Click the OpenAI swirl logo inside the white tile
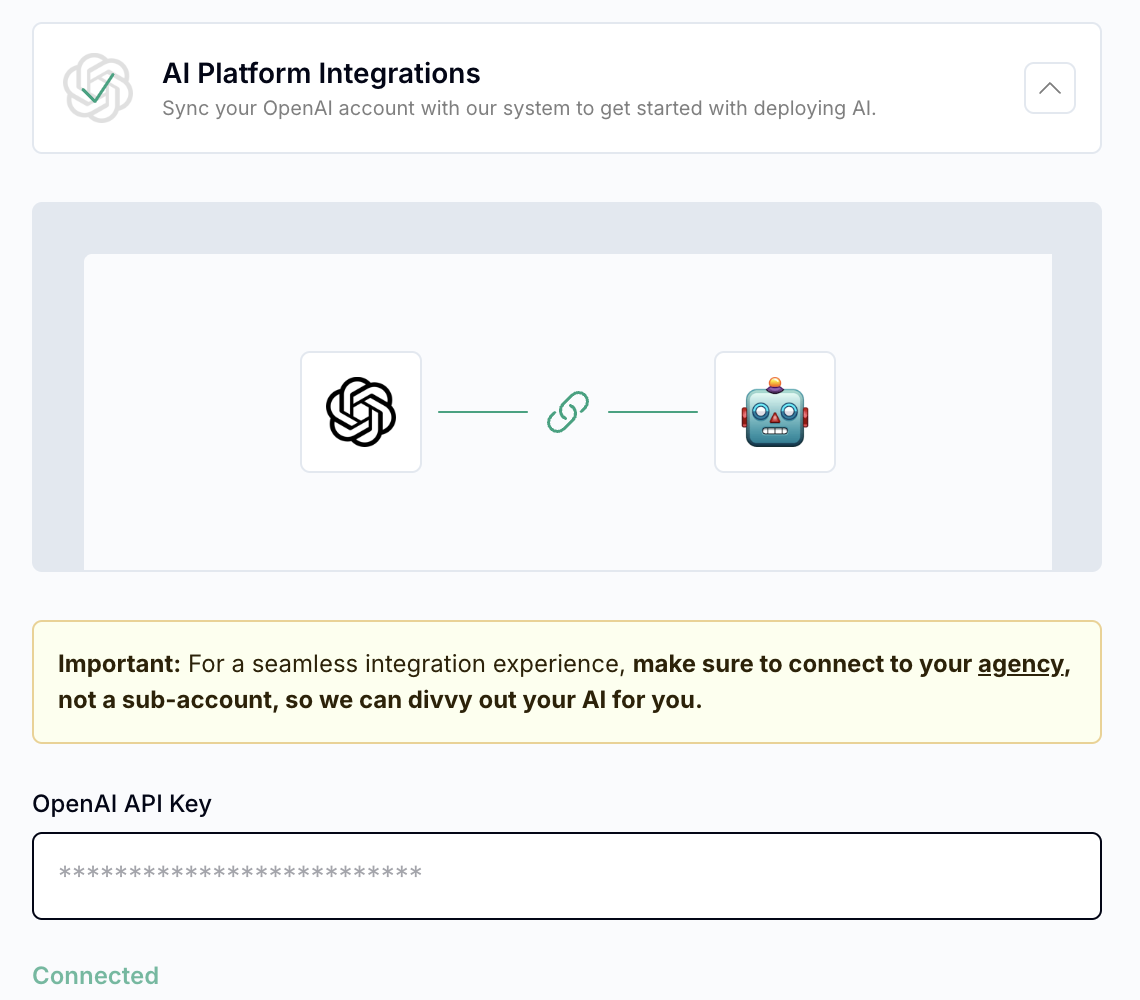Screen dimensions: 1140x1000 tap(361, 411)
